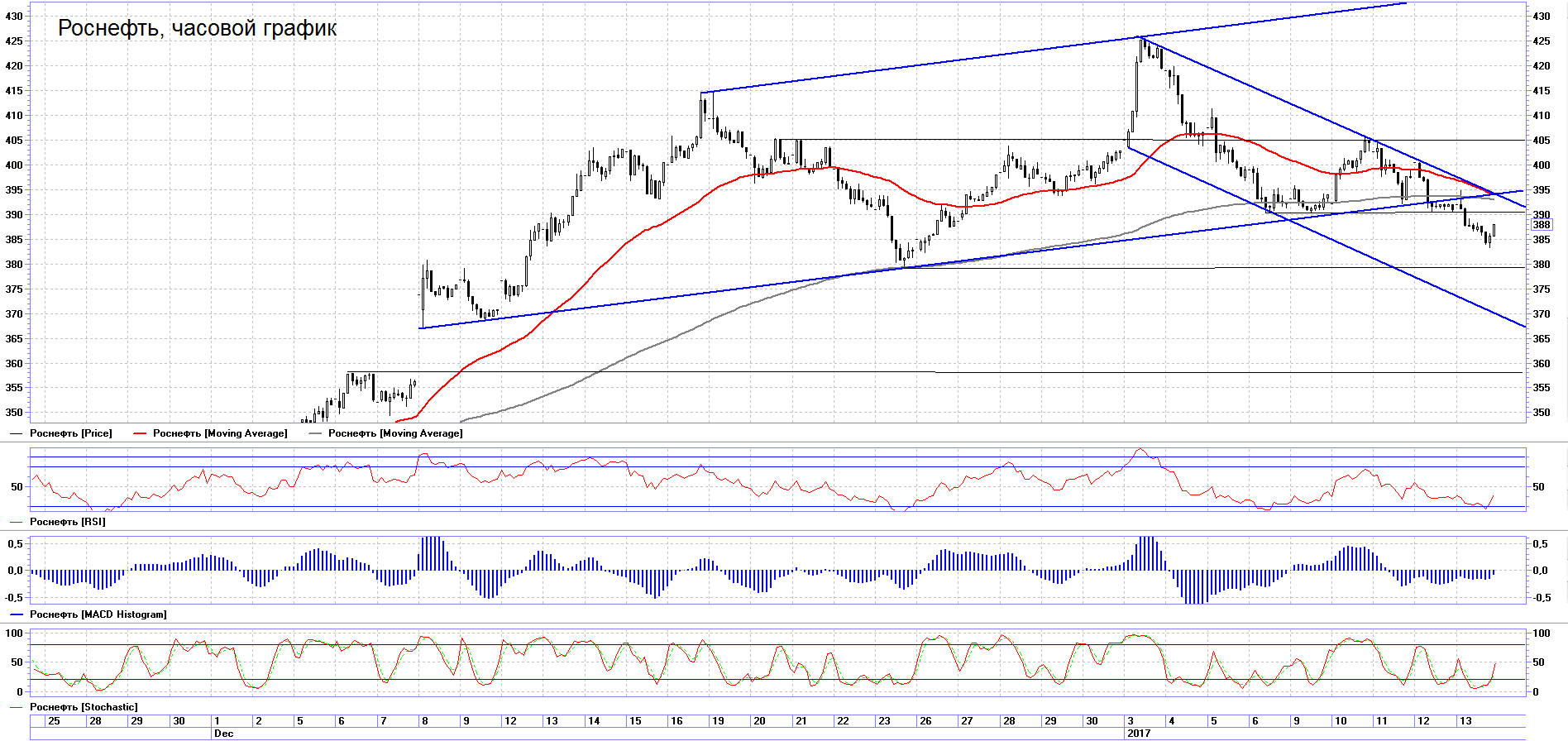
Task: Click the '415' value on the left price axis
Action: pos(14,91)
